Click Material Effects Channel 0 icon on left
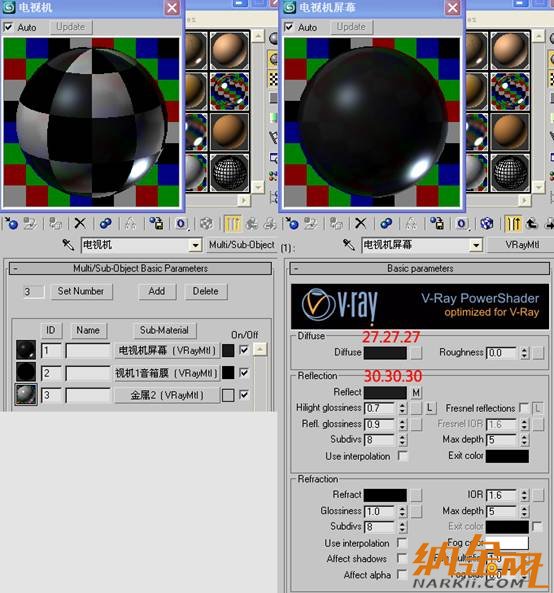 pos(181,224)
